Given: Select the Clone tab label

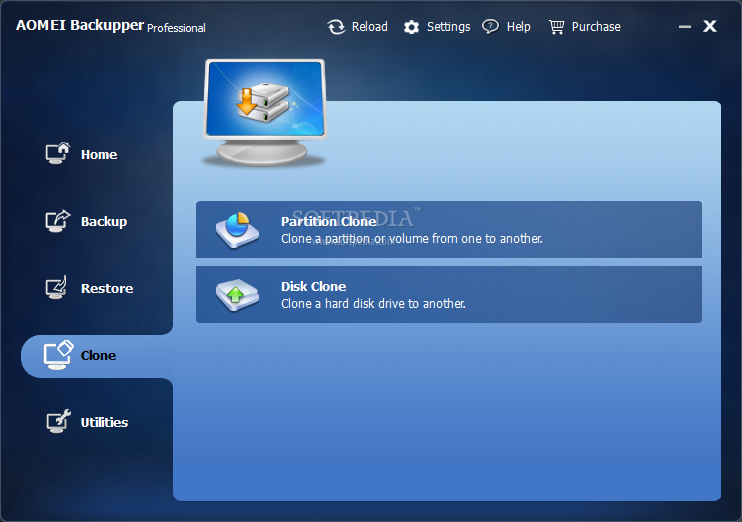Looking at the screenshot, I should 98,355.
